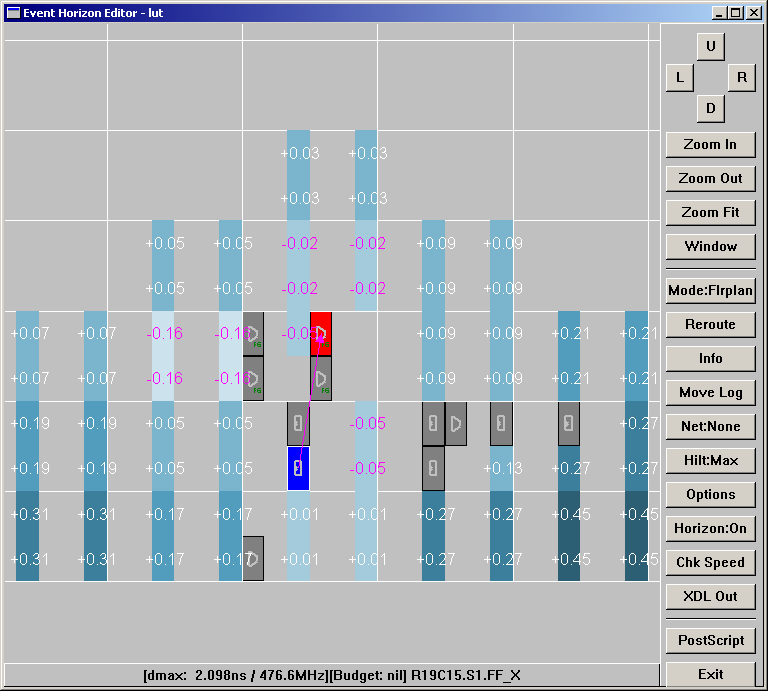The image size is (768, 691).
Task: Minimize the Event Horizon Editor window
Action: coord(720,13)
